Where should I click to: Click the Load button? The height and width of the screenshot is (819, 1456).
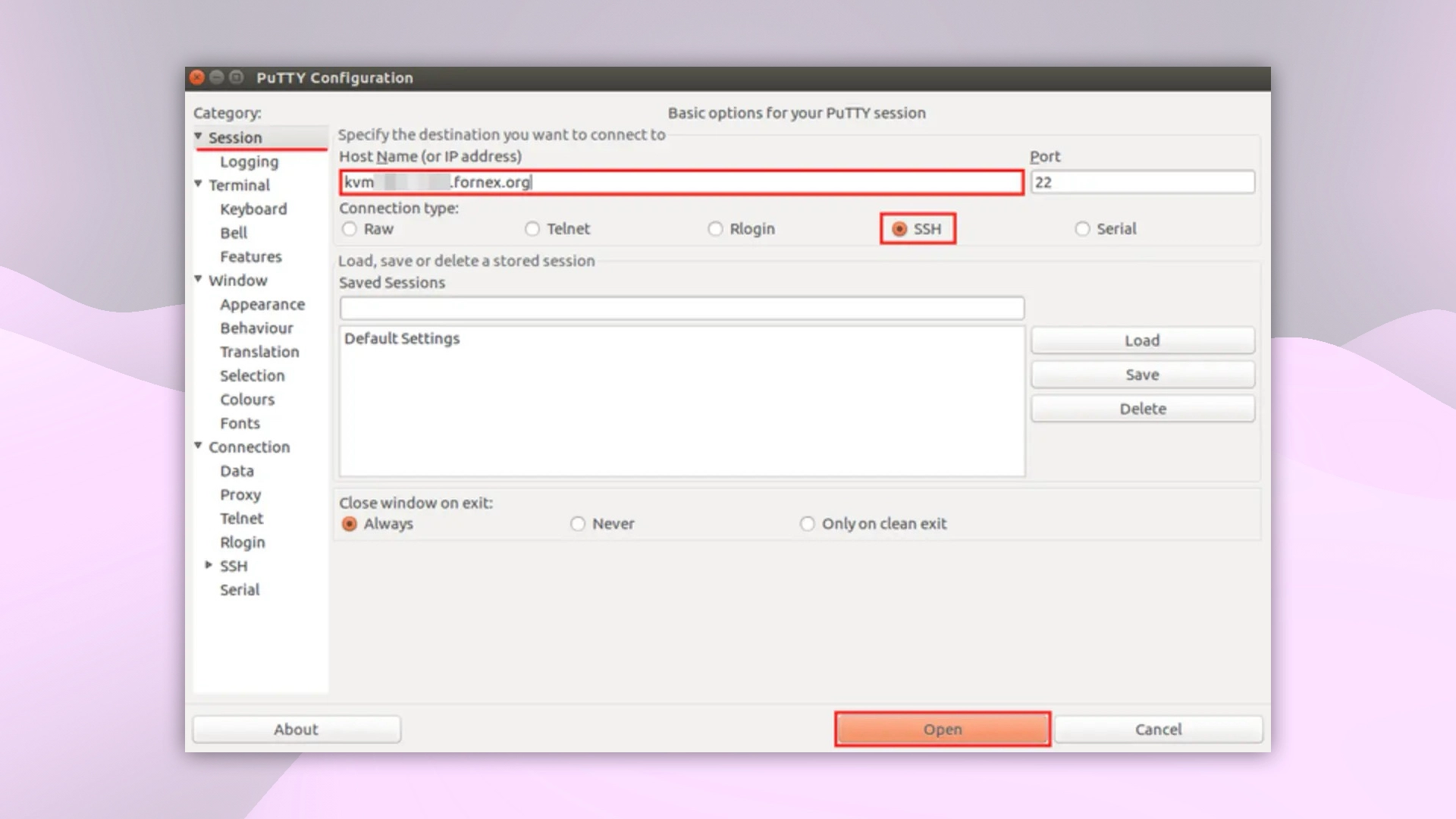pyautogui.click(x=1142, y=340)
